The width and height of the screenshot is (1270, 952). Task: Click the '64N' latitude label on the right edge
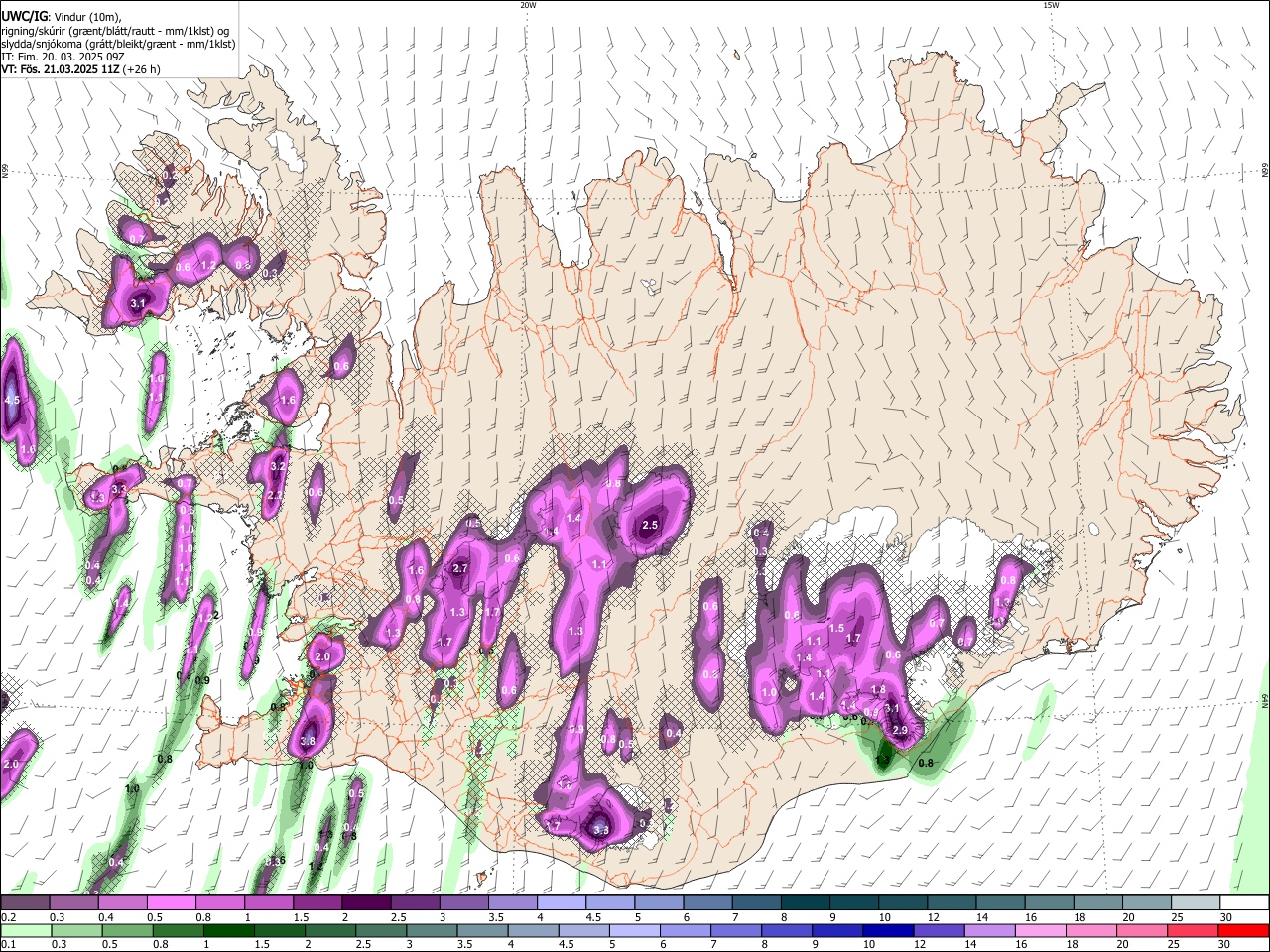click(x=1264, y=700)
